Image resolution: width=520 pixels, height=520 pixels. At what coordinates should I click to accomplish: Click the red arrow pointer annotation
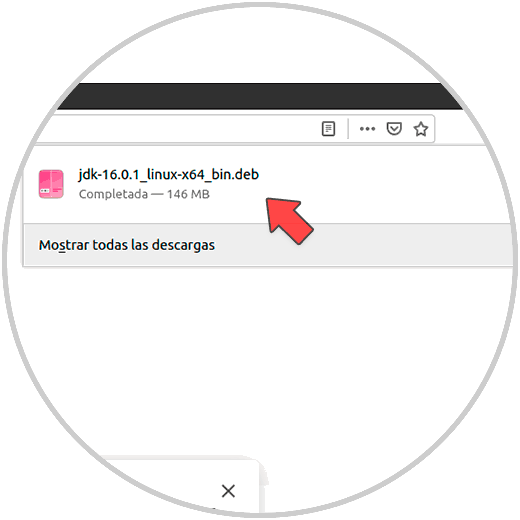(x=289, y=220)
